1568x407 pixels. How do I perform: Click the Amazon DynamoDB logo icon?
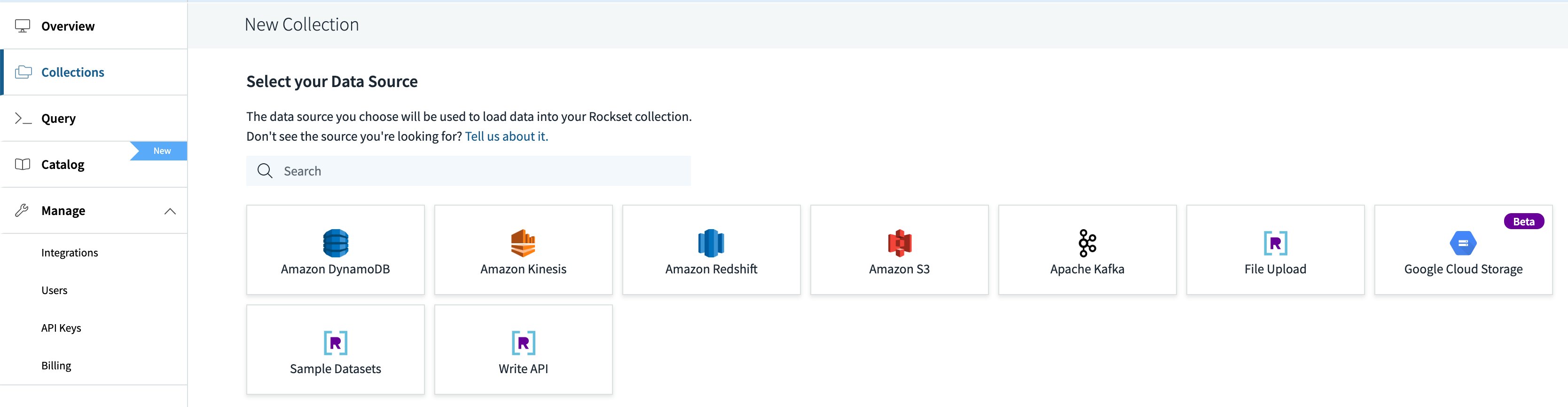[336, 243]
